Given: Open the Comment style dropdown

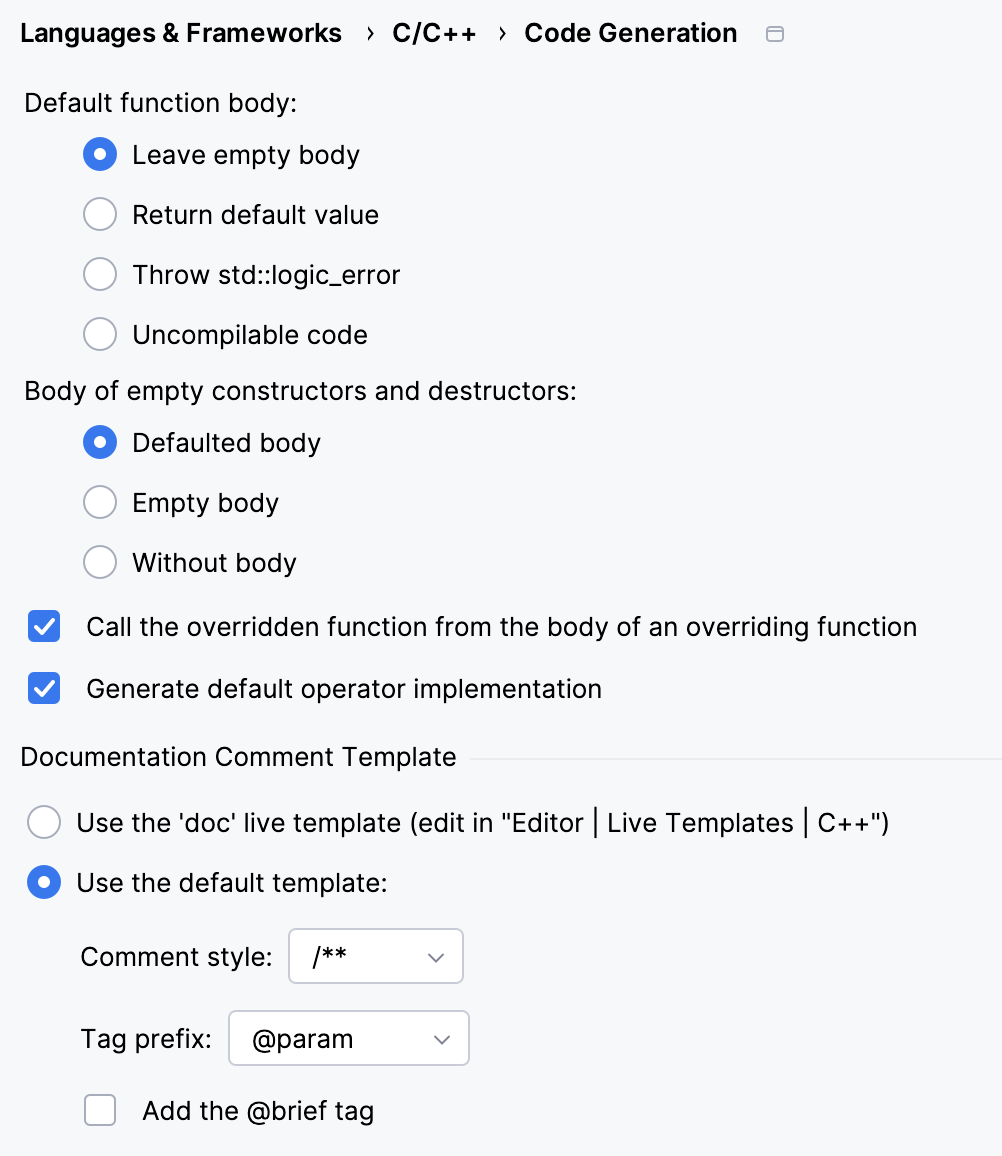Looking at the screenshot, I should [376, 956].
